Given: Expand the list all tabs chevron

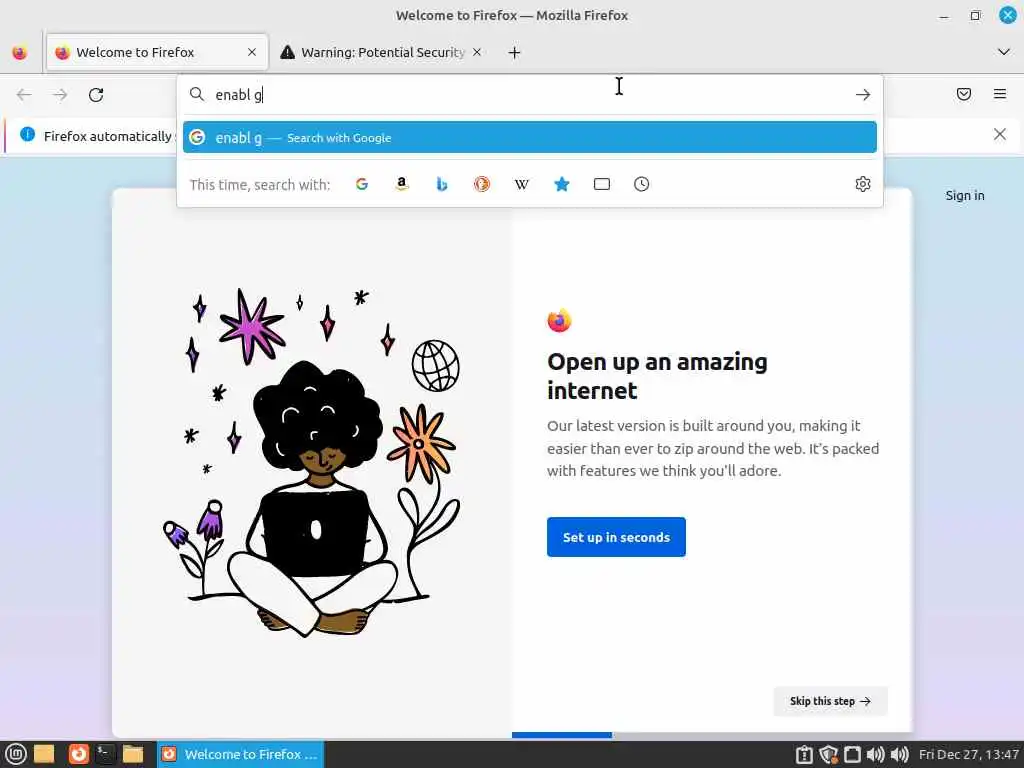Looking at the screenshot, I should tap(1004, 52).
